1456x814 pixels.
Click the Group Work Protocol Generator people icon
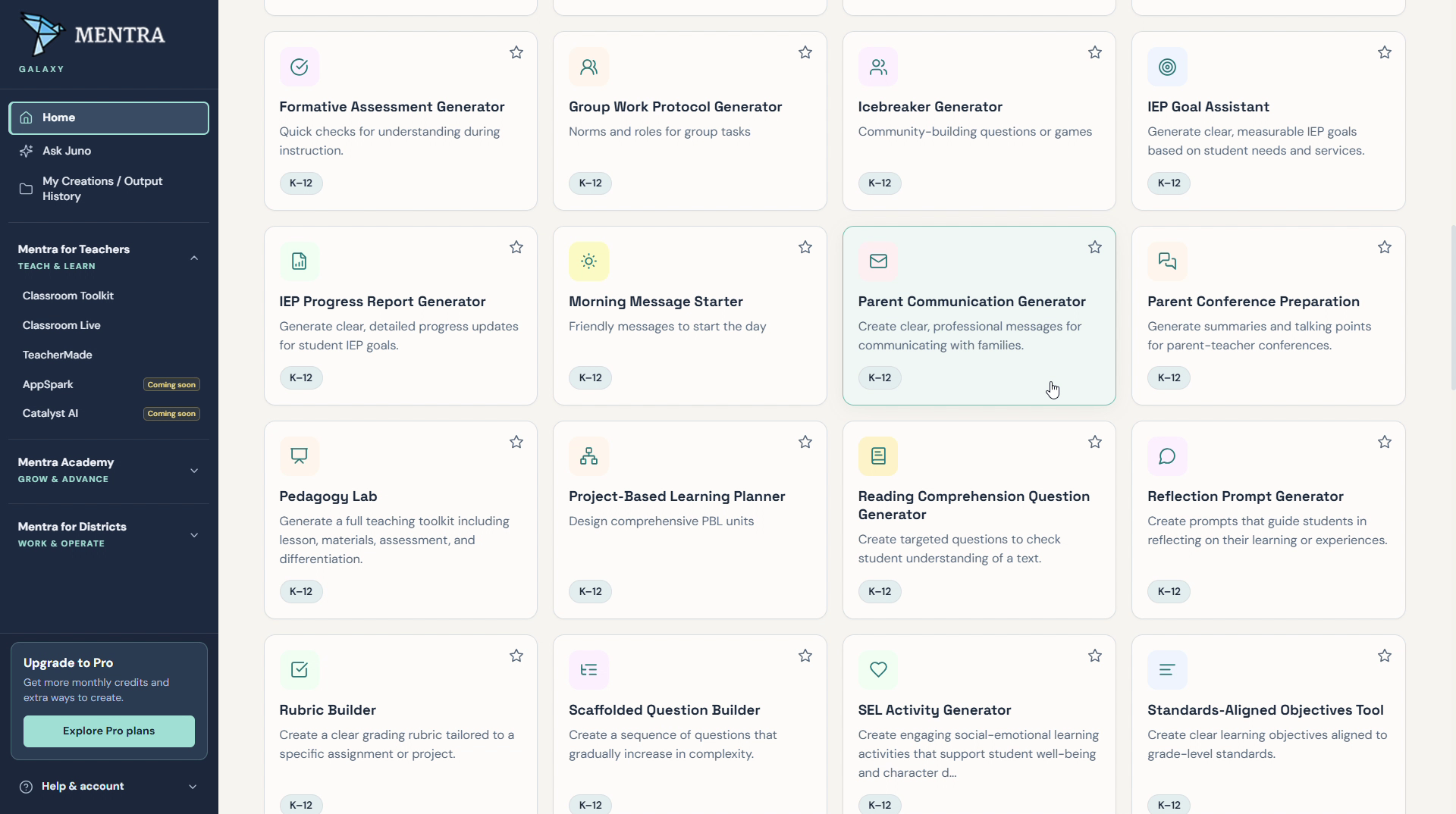tap(588, 67)
